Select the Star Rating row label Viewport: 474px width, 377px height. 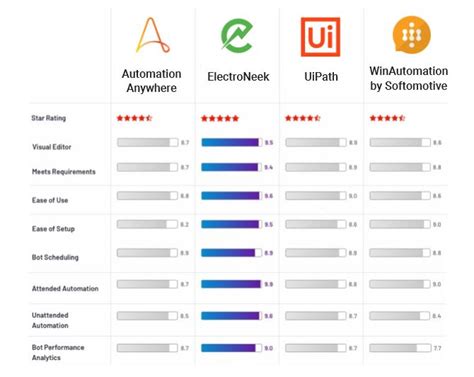tap(49, 118)
